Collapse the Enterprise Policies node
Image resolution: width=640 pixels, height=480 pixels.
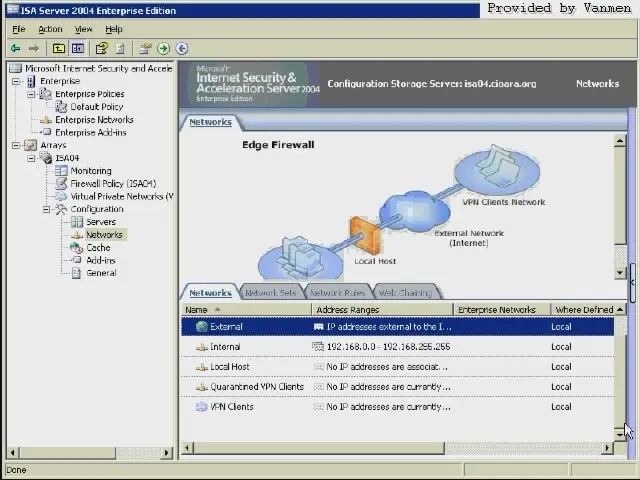click(31, 94)
